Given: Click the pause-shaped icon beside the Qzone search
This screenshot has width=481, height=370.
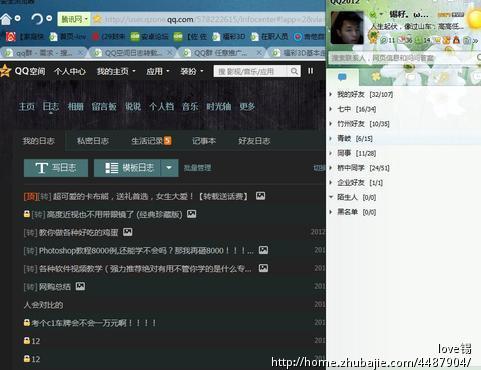Looking at the screenshot, I should [x=311, y=71].
